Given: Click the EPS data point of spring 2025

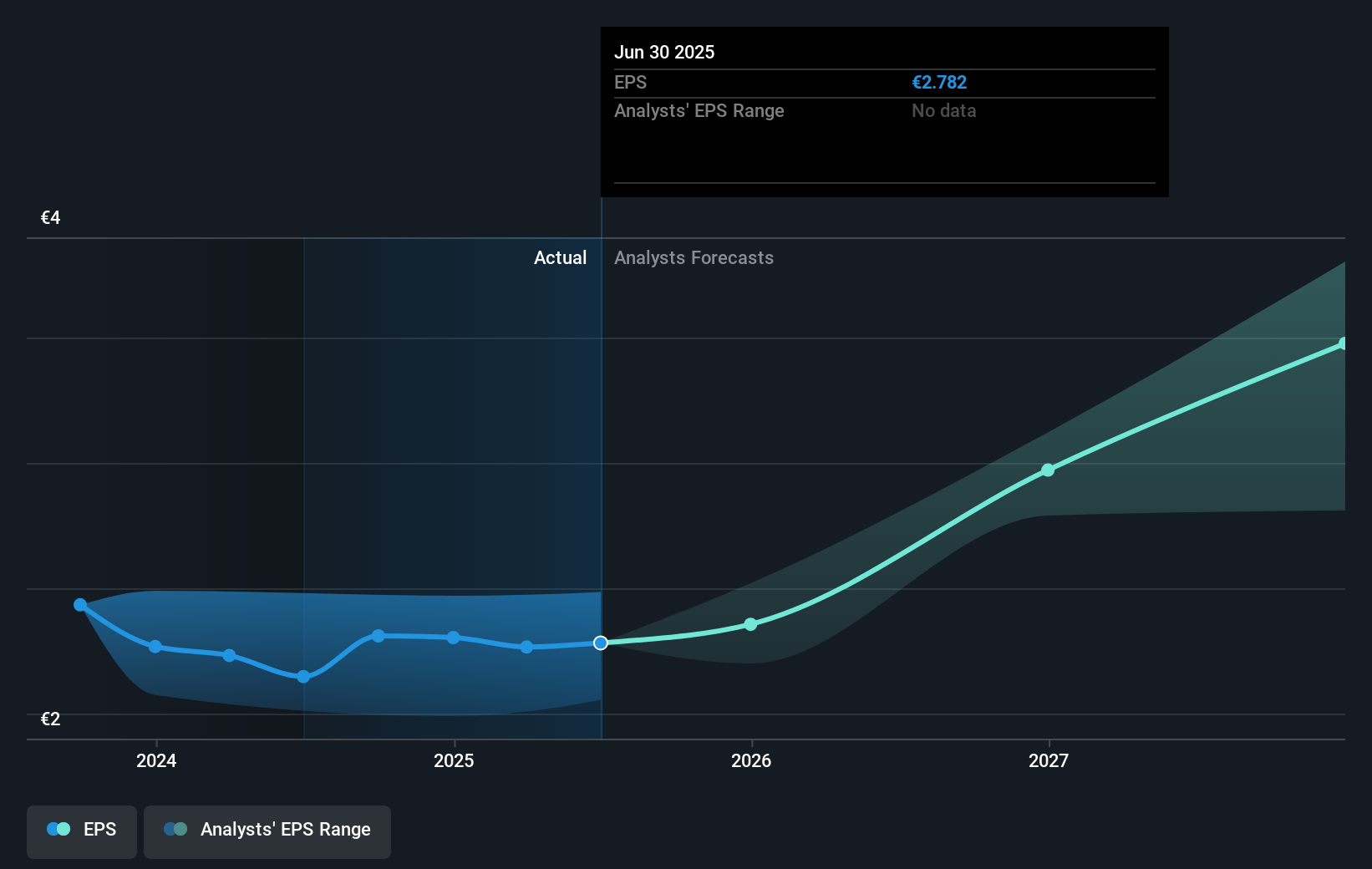Looking at the screenshot, I should point(526,647).
